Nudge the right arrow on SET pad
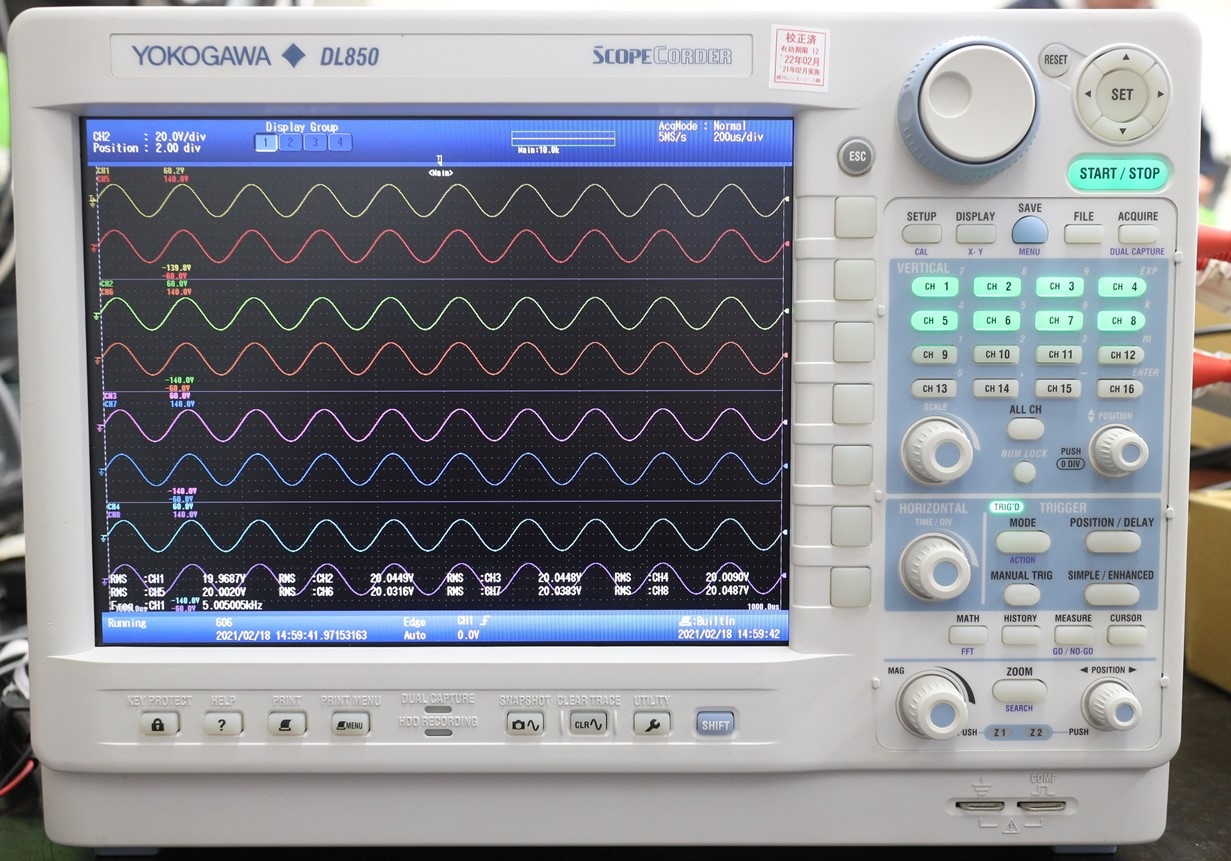The width and height of the screenshot is (1231, 861). tap(1159, 94)
